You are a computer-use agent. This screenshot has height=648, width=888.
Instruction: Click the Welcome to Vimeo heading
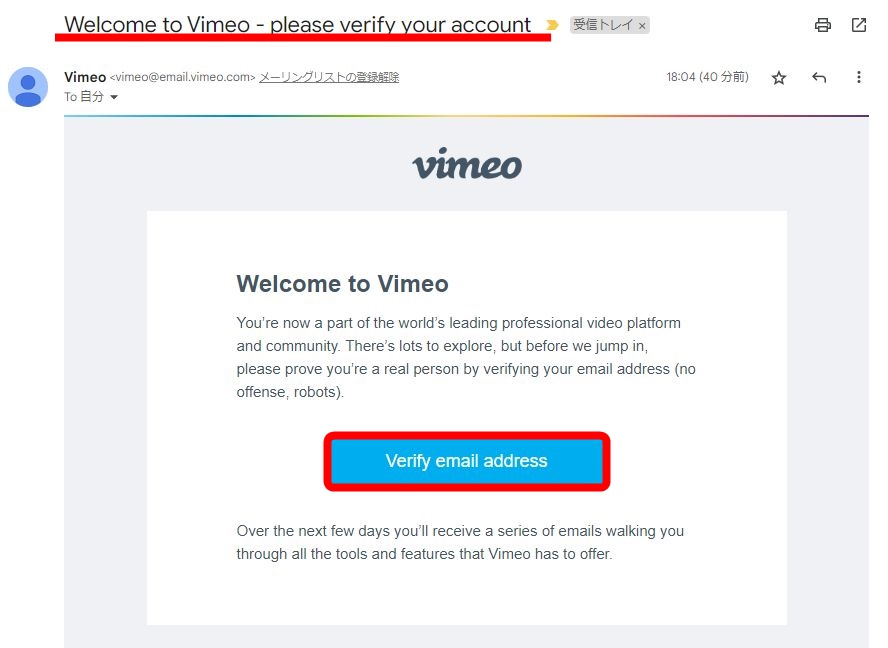pos(343,283)
